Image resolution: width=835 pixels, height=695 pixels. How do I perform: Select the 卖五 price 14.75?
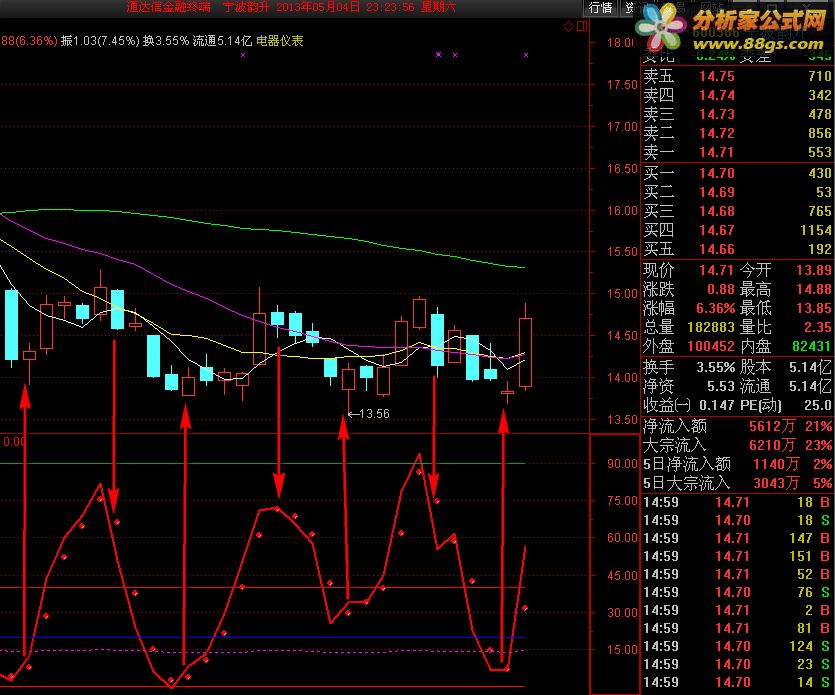click(717, 76)
